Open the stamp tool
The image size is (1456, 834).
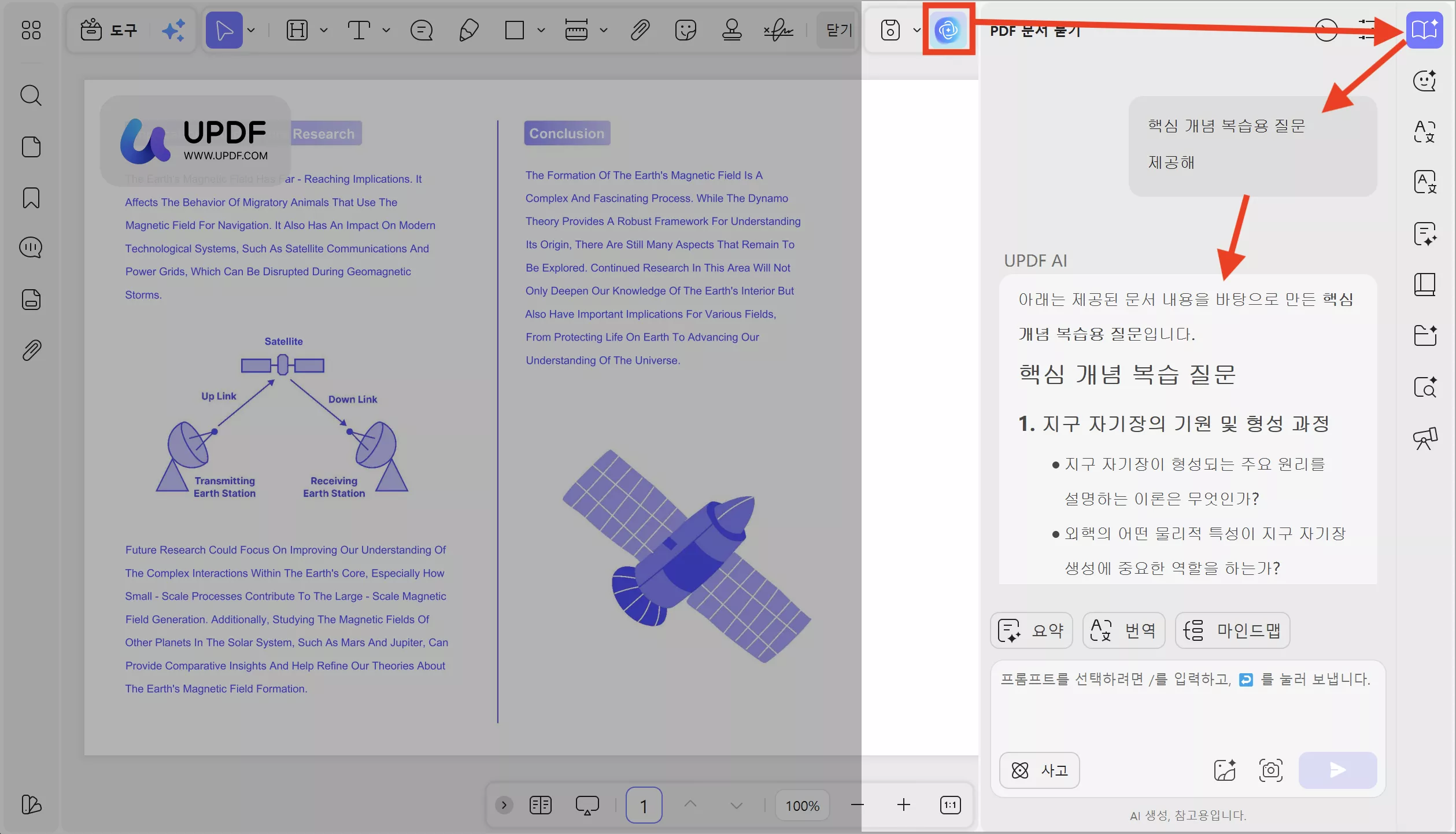[x=731, y=30]
